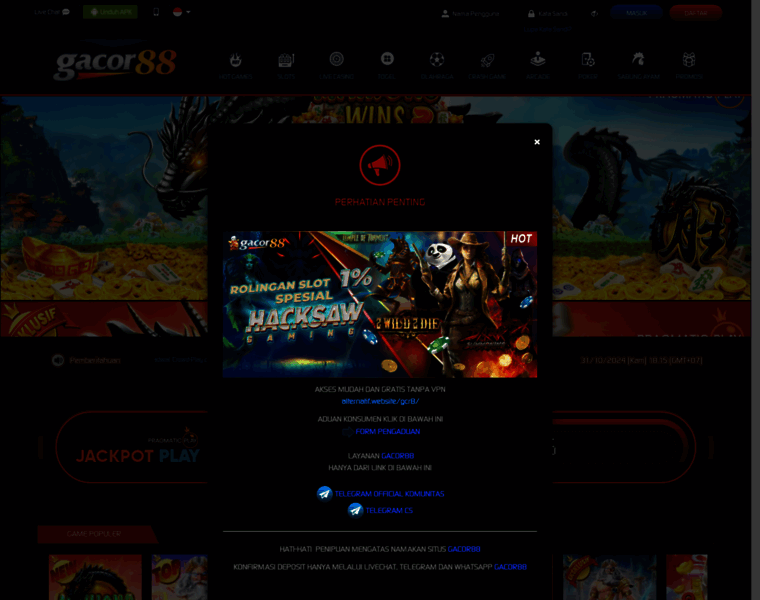The height and width of the screenshot is (600, 760).
Task: Click the gacor88 logo
Action: point(115,63)
